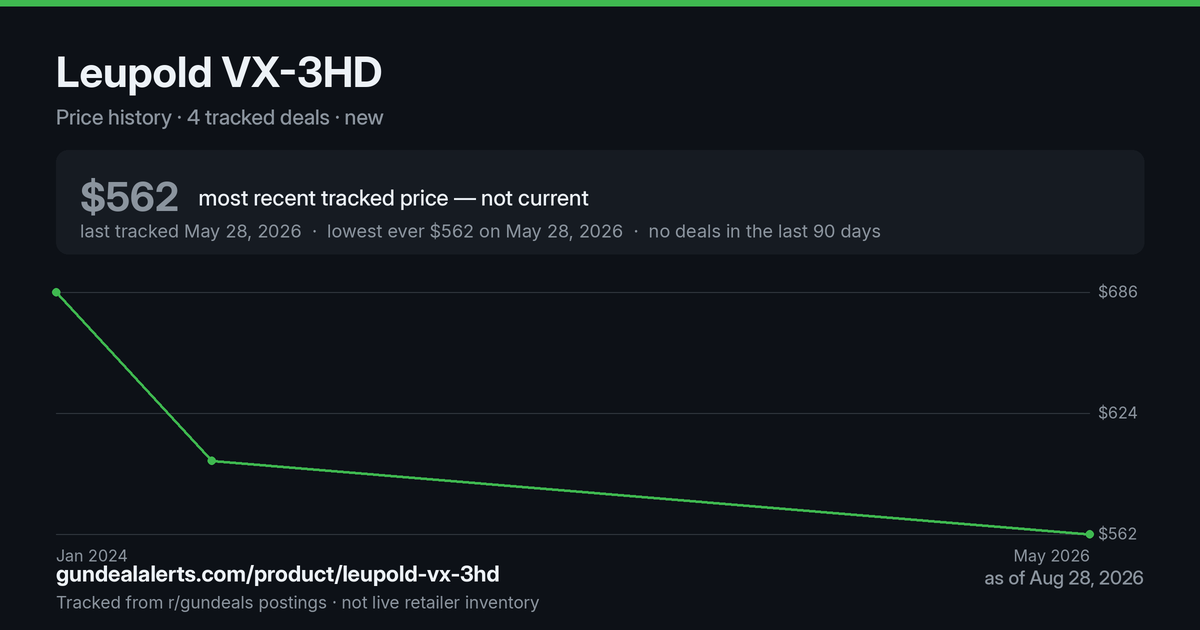1200x630 pixels.
Task: Click 'last tracked May 28, 2026' text
Action: point(190,231)
